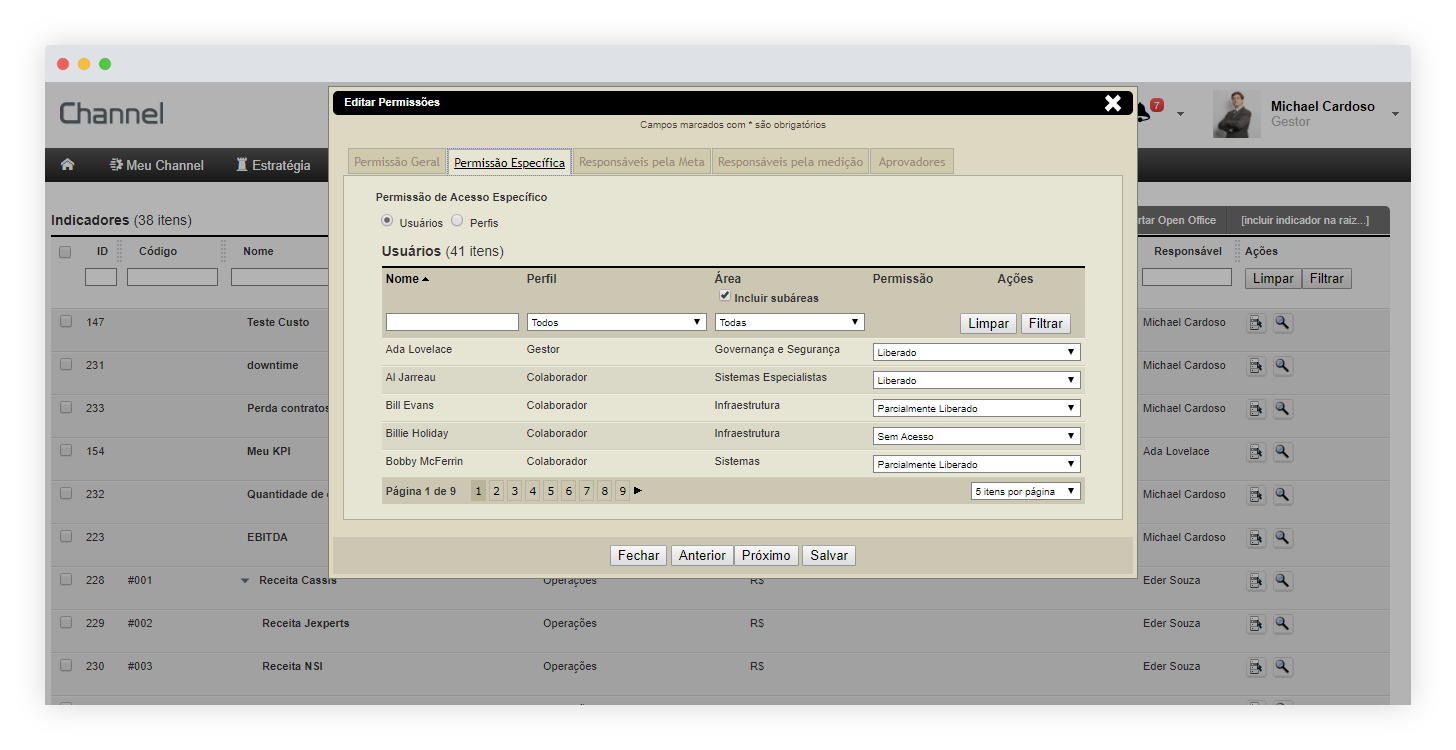
Task: Click edit icon for Receita Jexperts row
Action: (1256, 624)
